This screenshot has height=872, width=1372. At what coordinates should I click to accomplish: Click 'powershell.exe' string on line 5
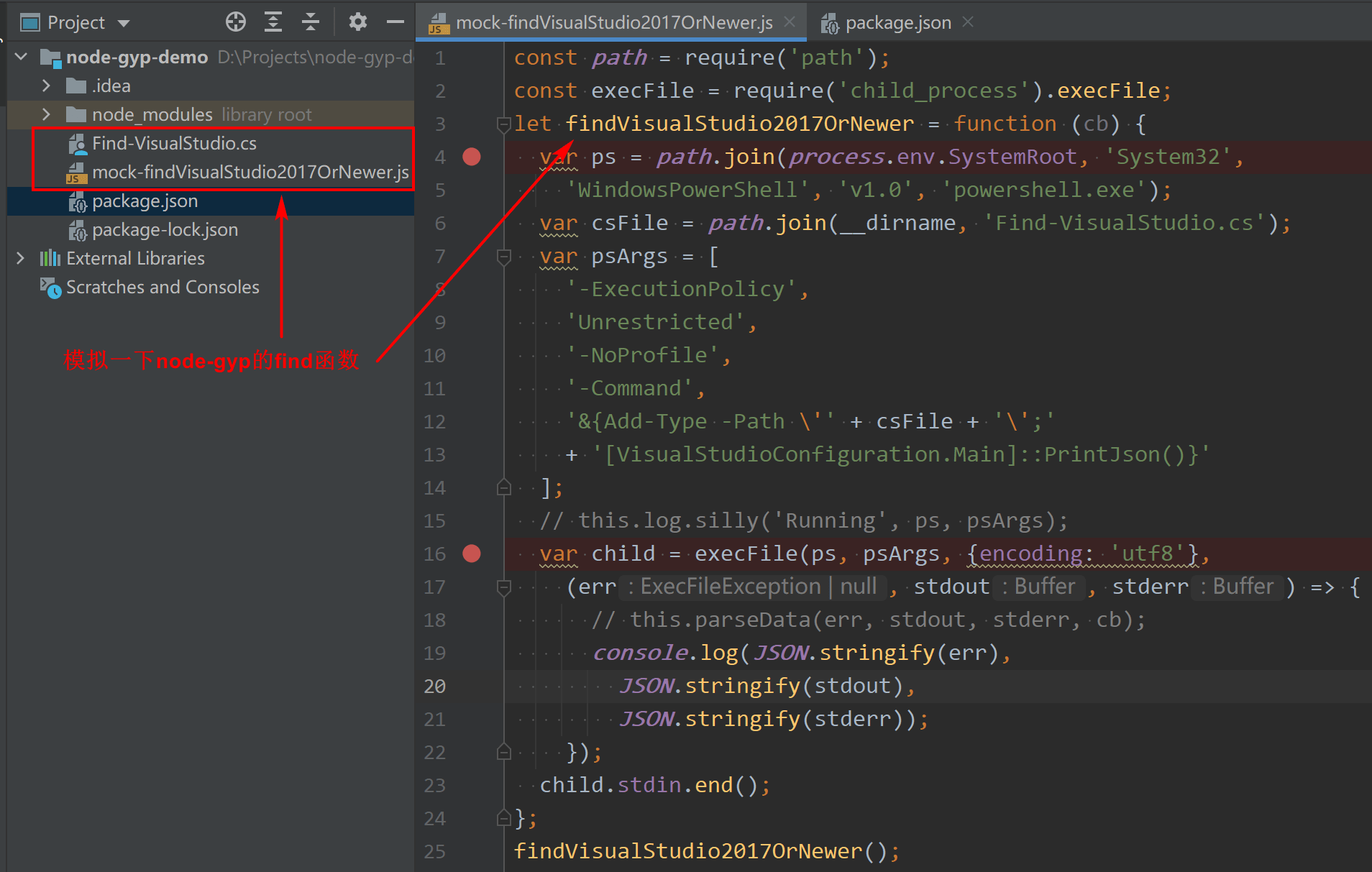point(1044,190)
